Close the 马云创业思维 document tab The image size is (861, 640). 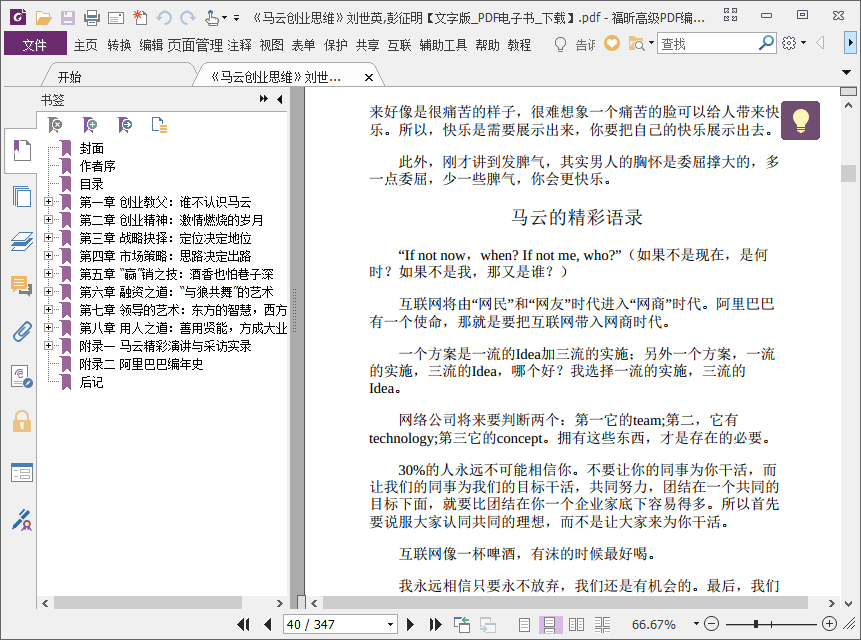click(x=369, y=78)
